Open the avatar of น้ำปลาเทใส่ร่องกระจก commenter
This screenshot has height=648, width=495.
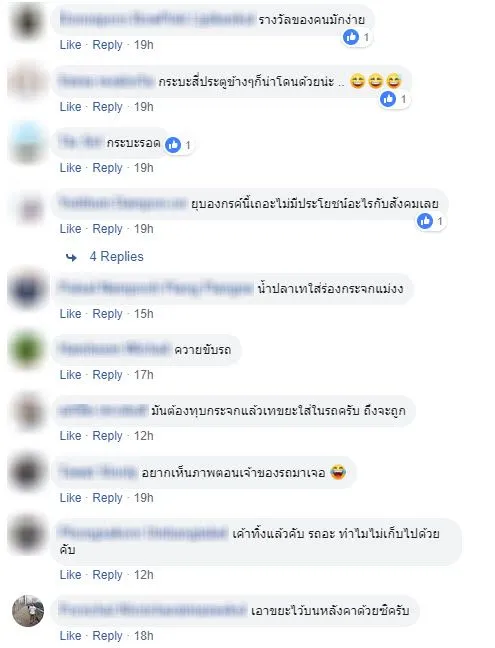tap(28, 288)
